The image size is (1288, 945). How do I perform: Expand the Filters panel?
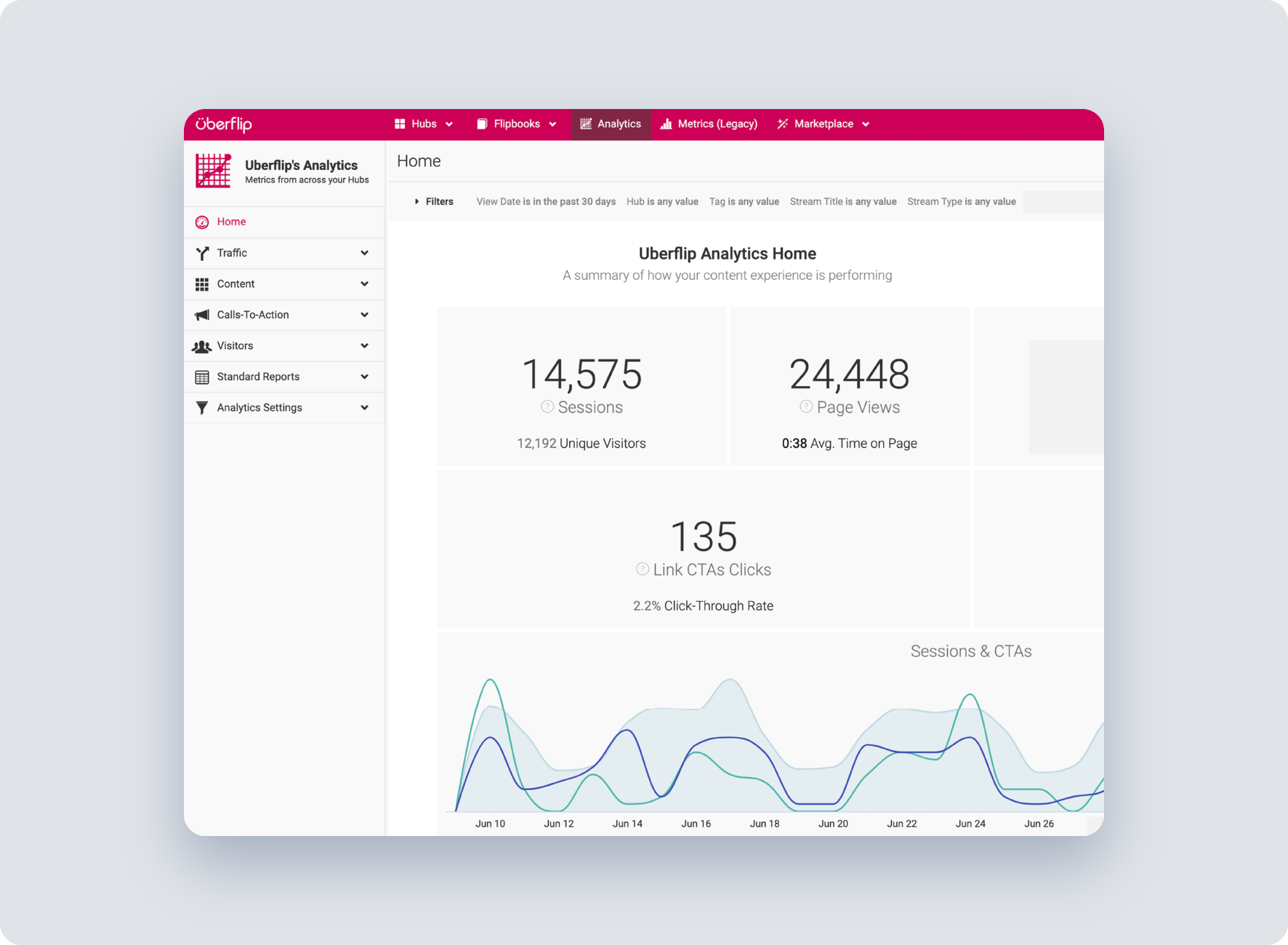(x=434, y=201)
